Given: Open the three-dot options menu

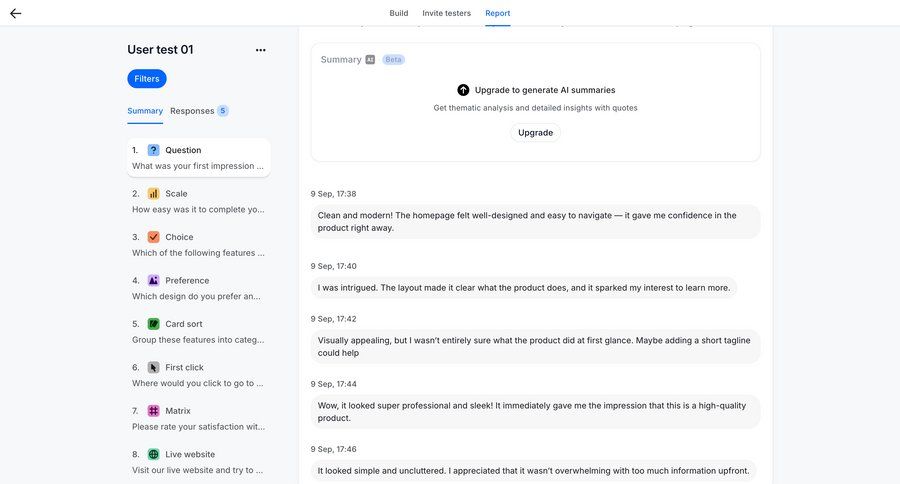Looking at the screenshot, I should click(x=261, y=50).
